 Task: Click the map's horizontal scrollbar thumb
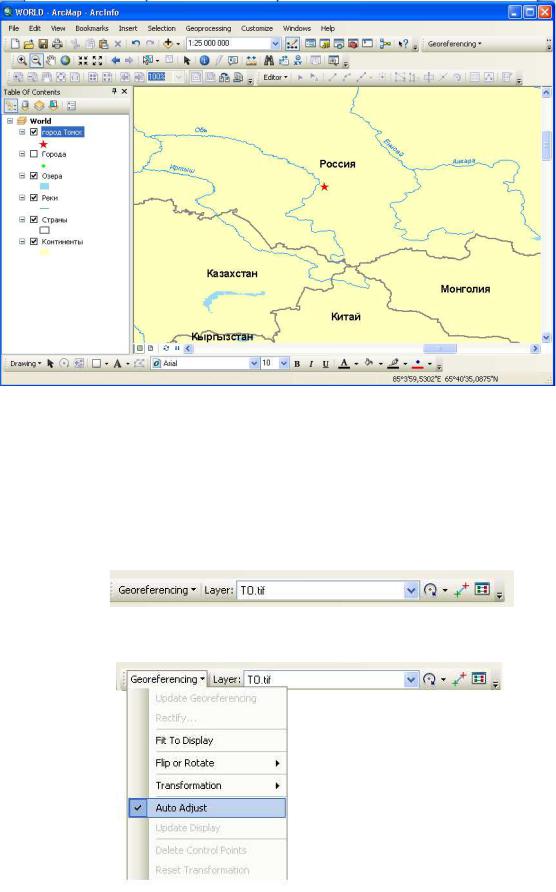(x=440, y=348)
